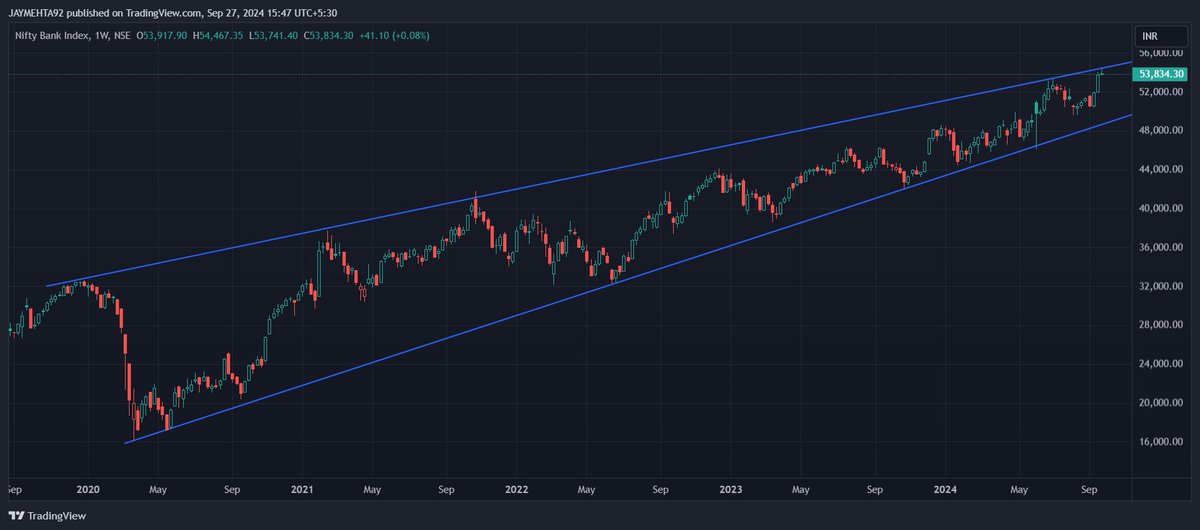Click the 36,000.00 price axis label

(x=1162, y=247)
